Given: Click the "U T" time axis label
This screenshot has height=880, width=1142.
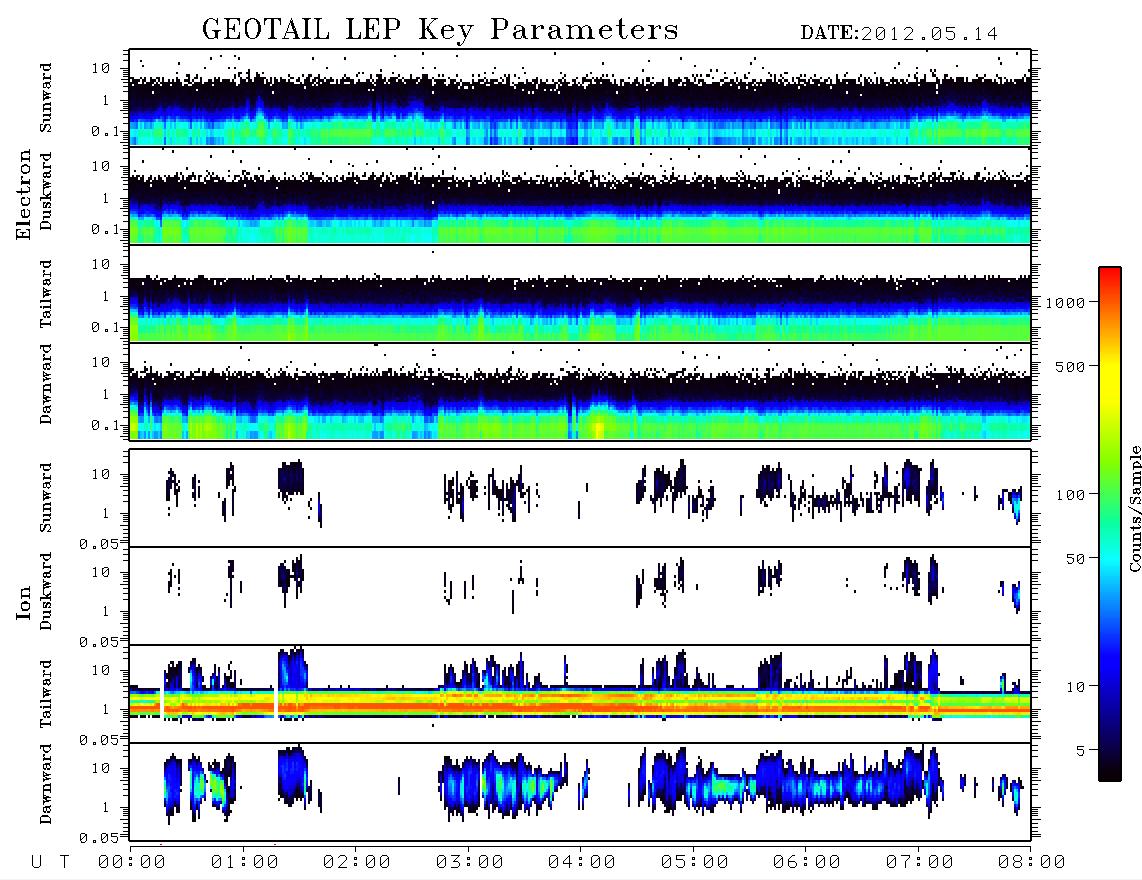Looking at the screenshot, I should [50, 863].
